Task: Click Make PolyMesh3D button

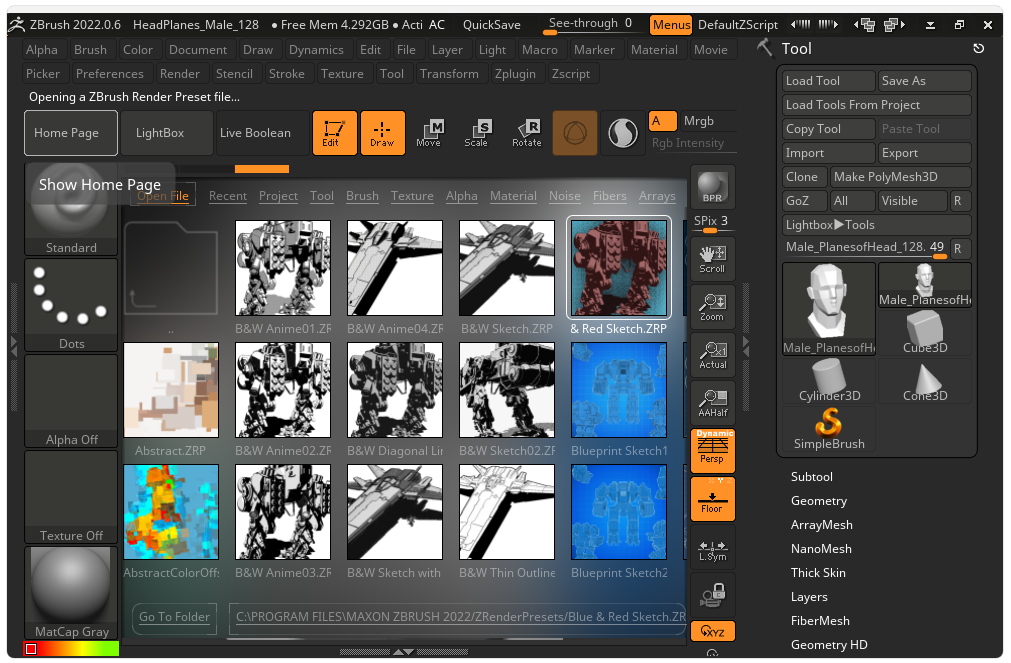Action: coord(901,177)
